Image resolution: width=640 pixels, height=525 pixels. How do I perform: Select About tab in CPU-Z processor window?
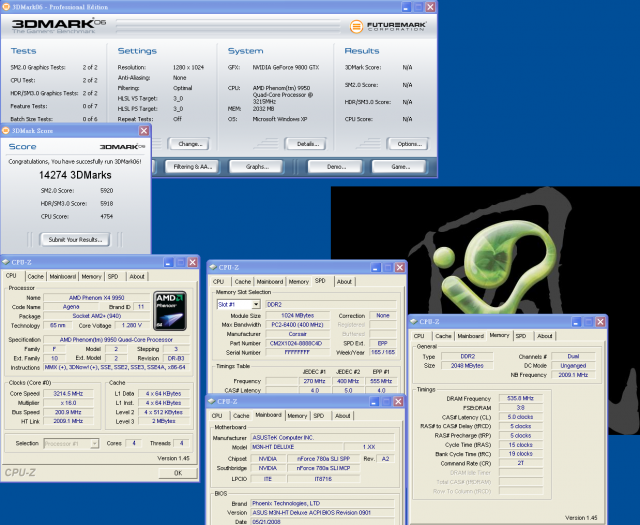[x=137, y=276]
